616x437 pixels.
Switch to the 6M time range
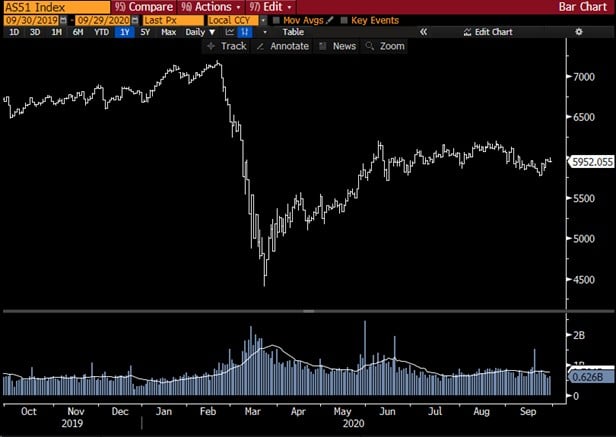coord(78,33)
